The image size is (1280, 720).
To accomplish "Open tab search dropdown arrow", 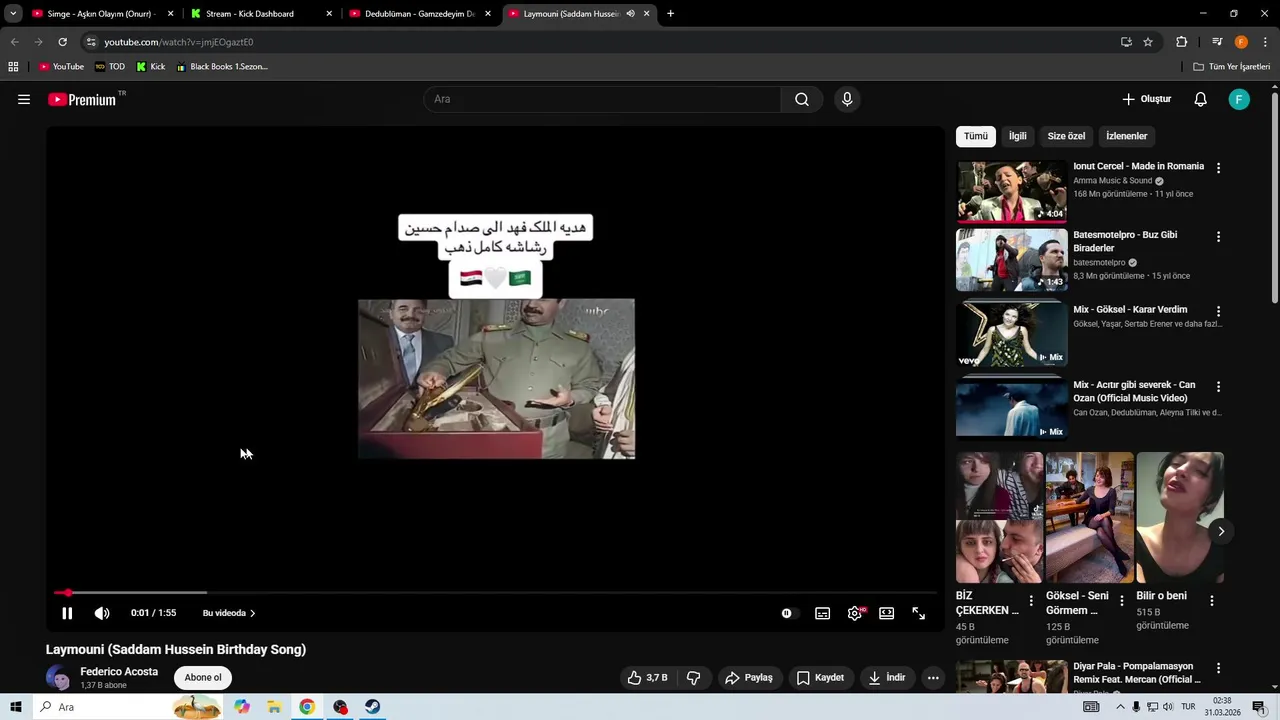I will coord(13,14).
